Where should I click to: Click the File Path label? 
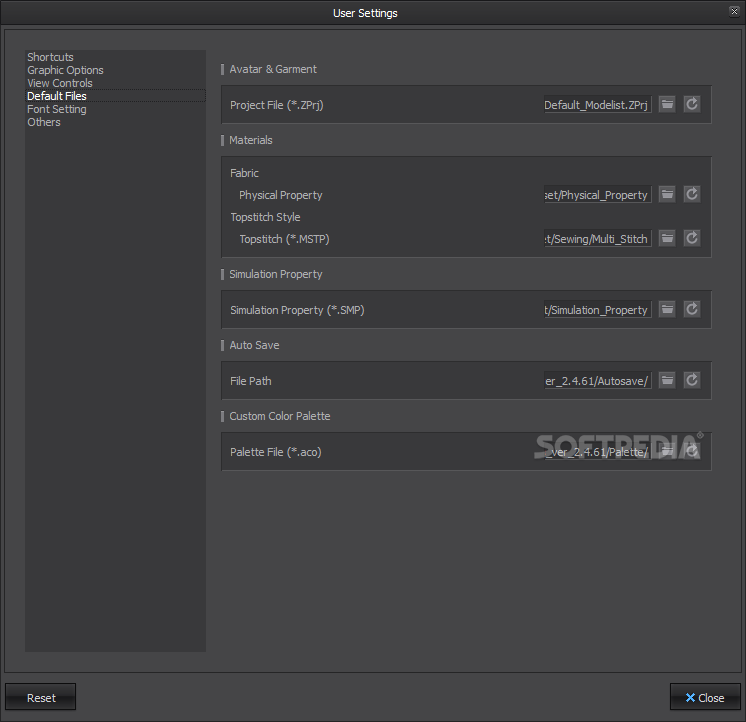(251, 381)
